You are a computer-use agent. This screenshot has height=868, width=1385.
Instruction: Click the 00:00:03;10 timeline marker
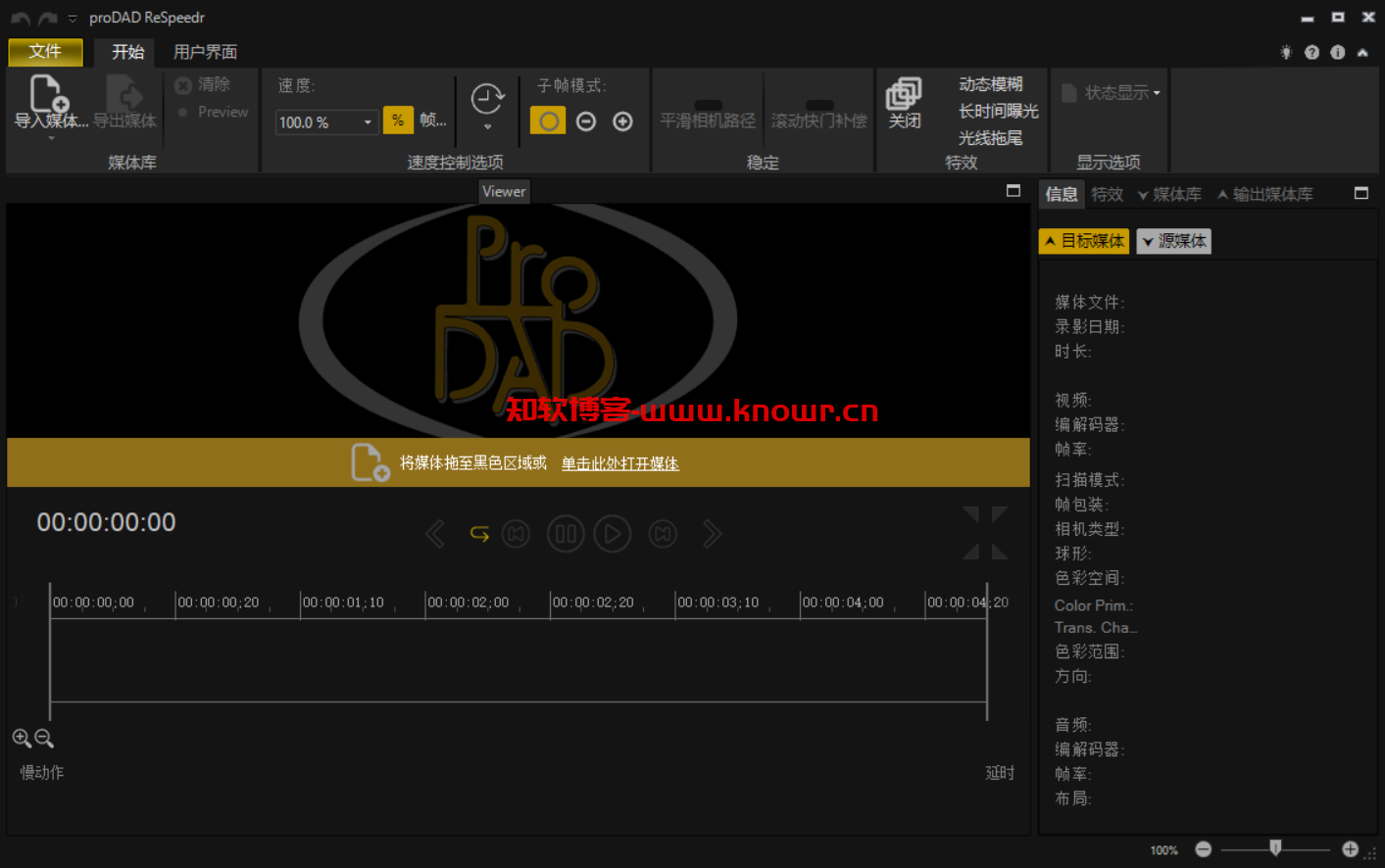click(x=717, y=603)
